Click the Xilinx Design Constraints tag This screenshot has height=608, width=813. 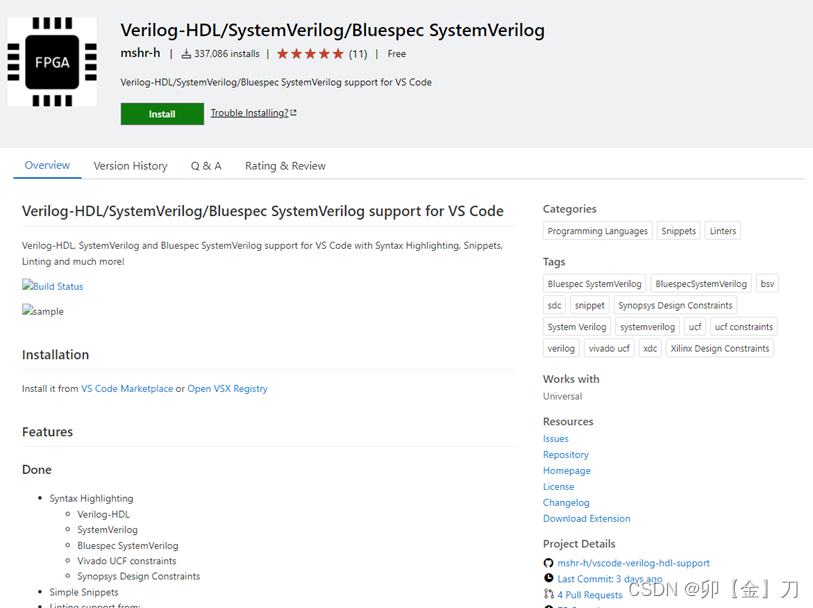(720, 348)
